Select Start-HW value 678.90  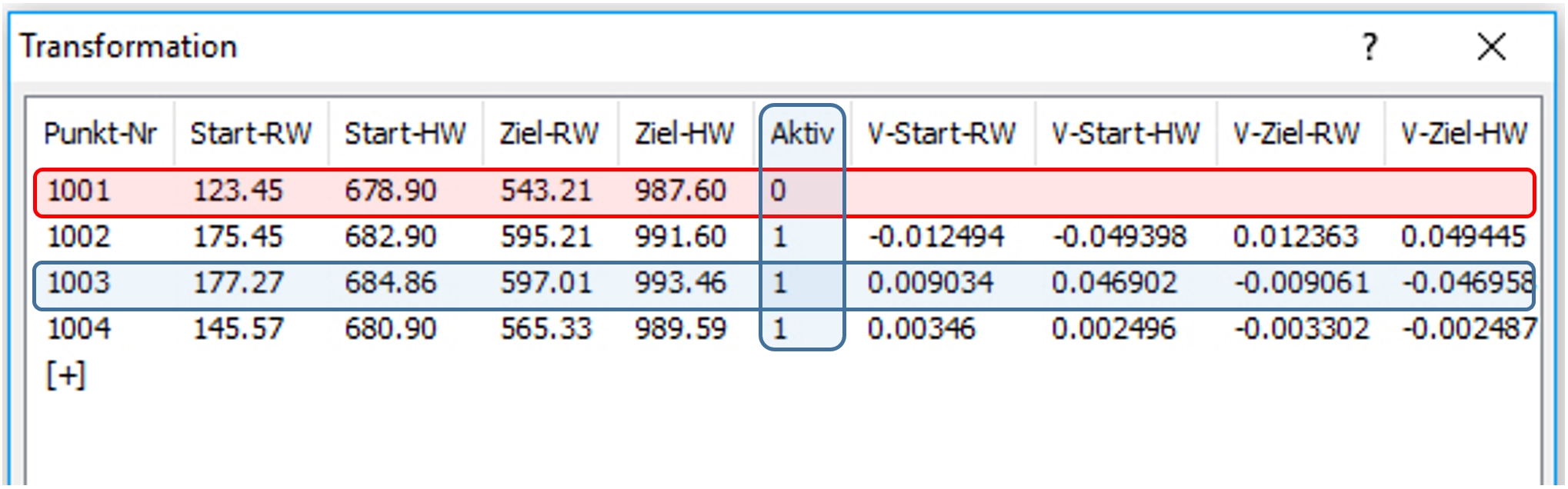click(x=391, y=190)
